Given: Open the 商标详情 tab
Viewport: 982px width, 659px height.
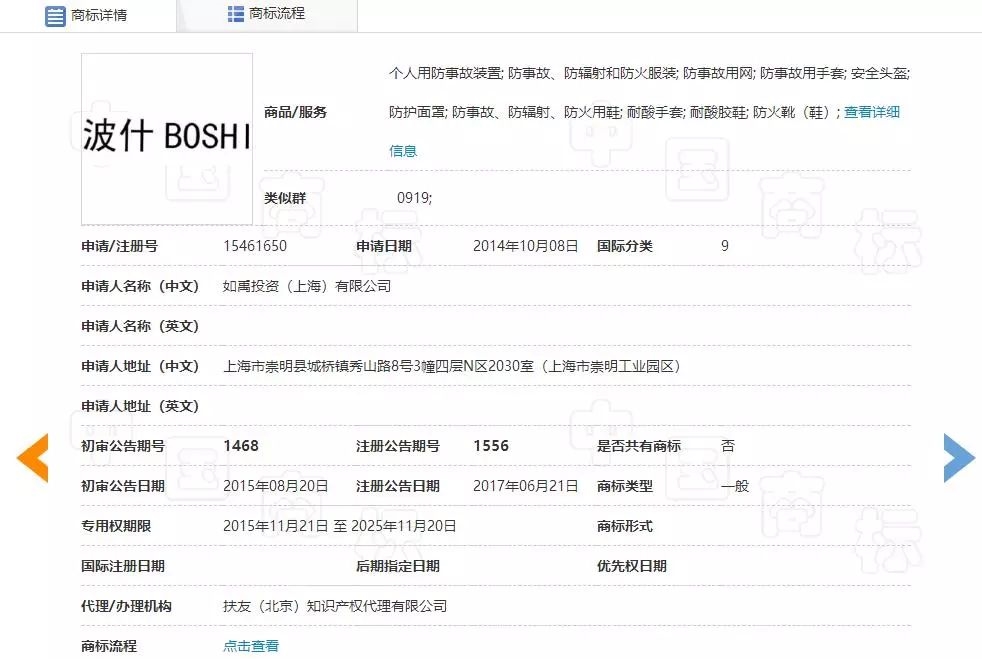Looking at the screenshot, I should coord(86,15).
